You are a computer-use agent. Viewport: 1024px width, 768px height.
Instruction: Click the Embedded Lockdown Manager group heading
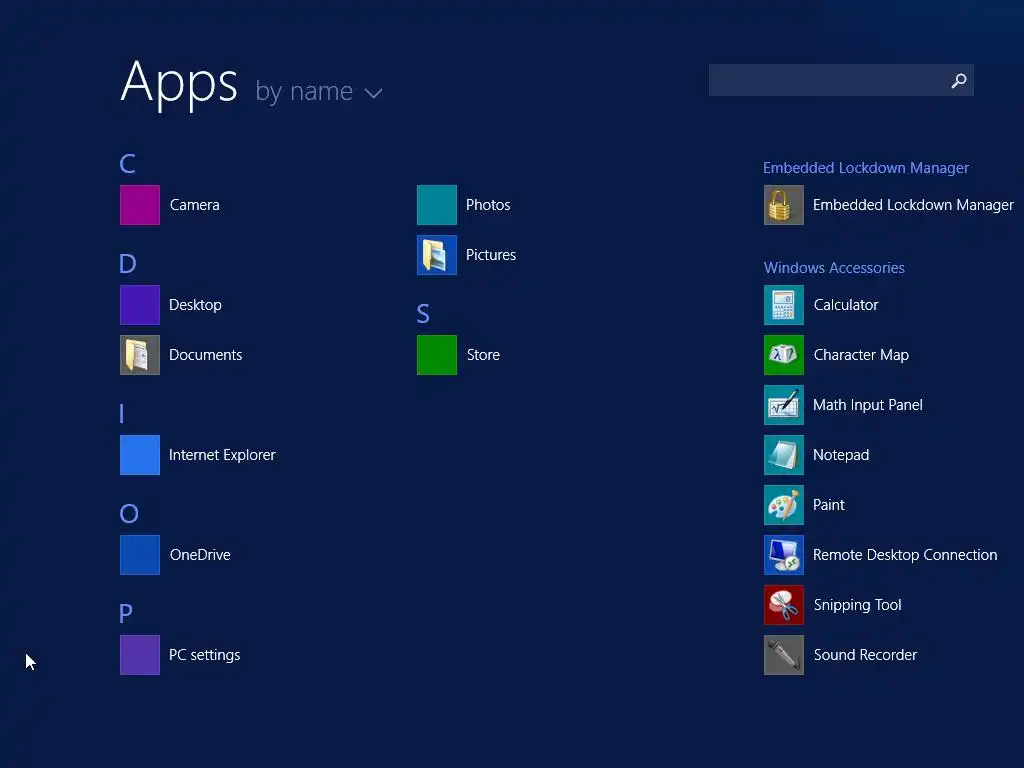click(866, 168)
